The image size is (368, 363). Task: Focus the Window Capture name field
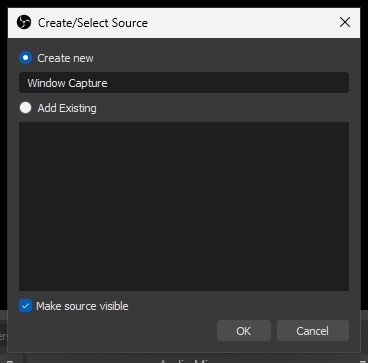coord(184,83)
